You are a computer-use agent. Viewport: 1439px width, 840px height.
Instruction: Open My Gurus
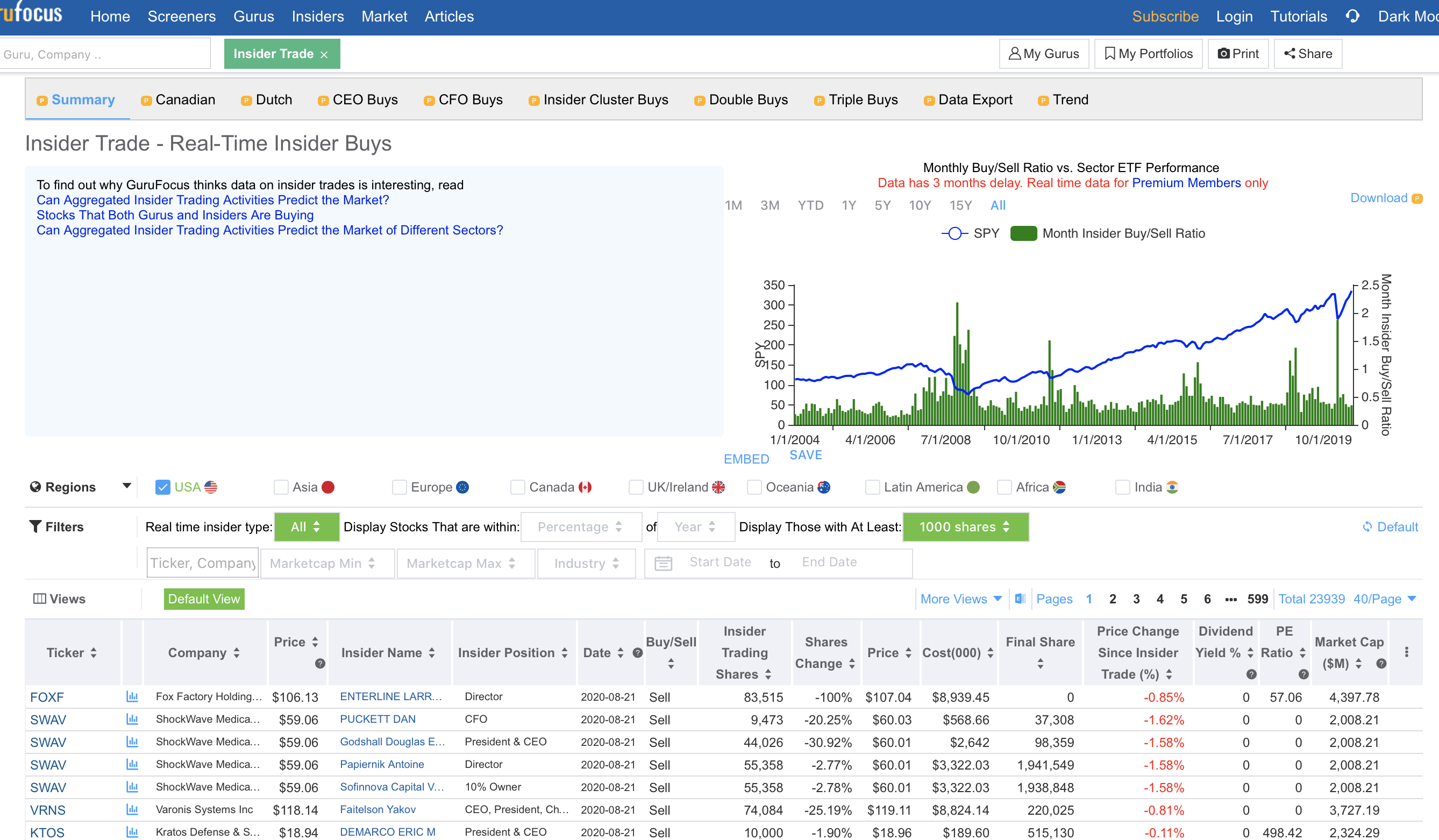coord(1044,54)
